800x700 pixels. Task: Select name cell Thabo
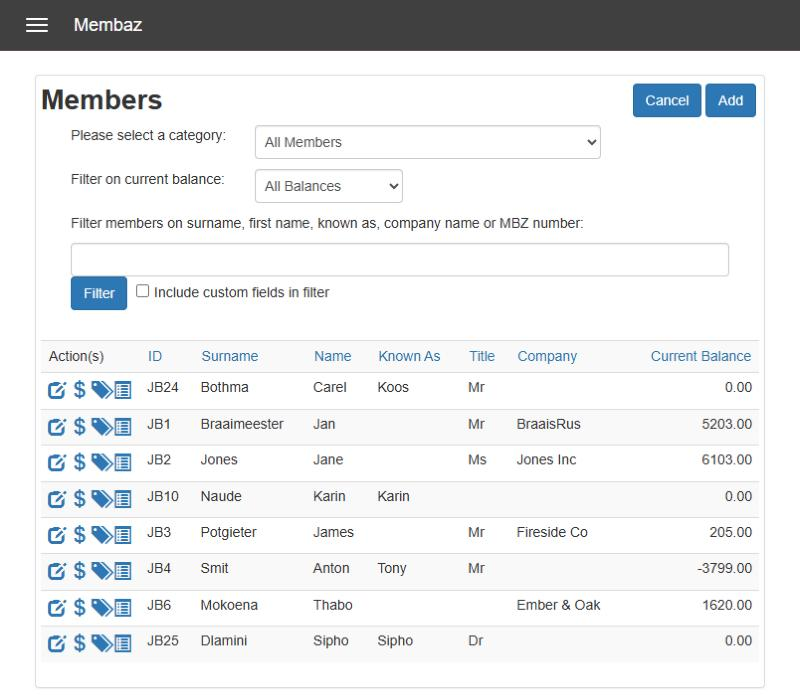tap(333, 605)
